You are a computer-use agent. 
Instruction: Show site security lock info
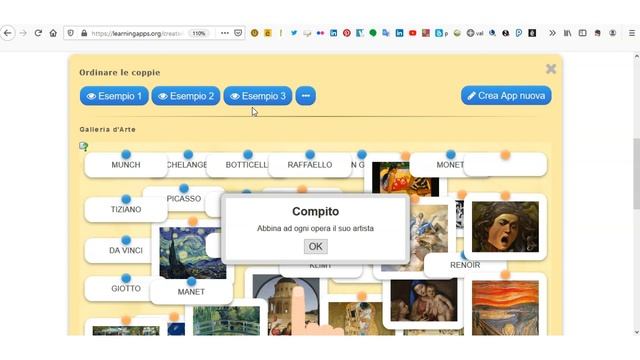84,33
